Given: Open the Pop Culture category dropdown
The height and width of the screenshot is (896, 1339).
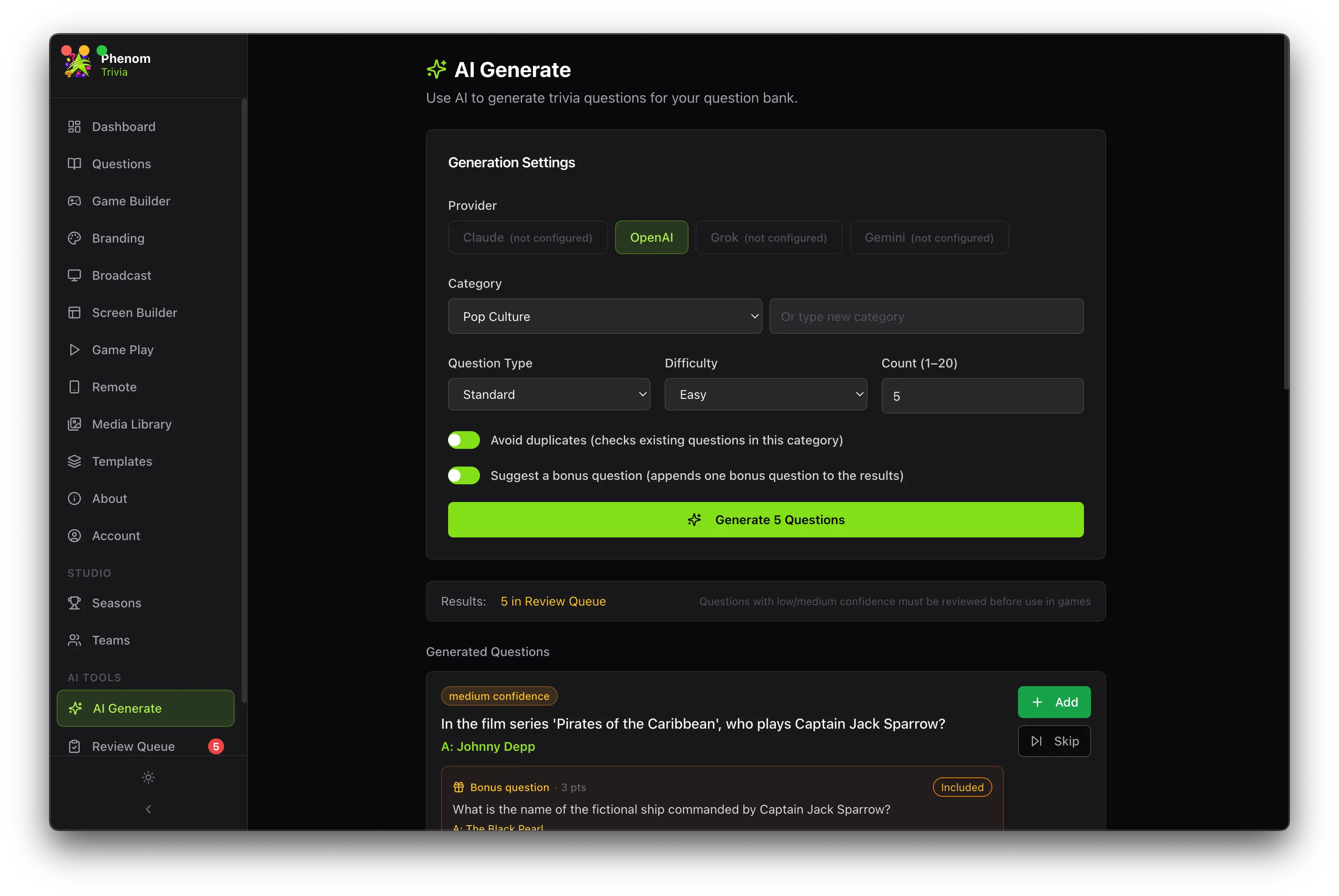Looking at the screenshot, I should tap(605, 316).
